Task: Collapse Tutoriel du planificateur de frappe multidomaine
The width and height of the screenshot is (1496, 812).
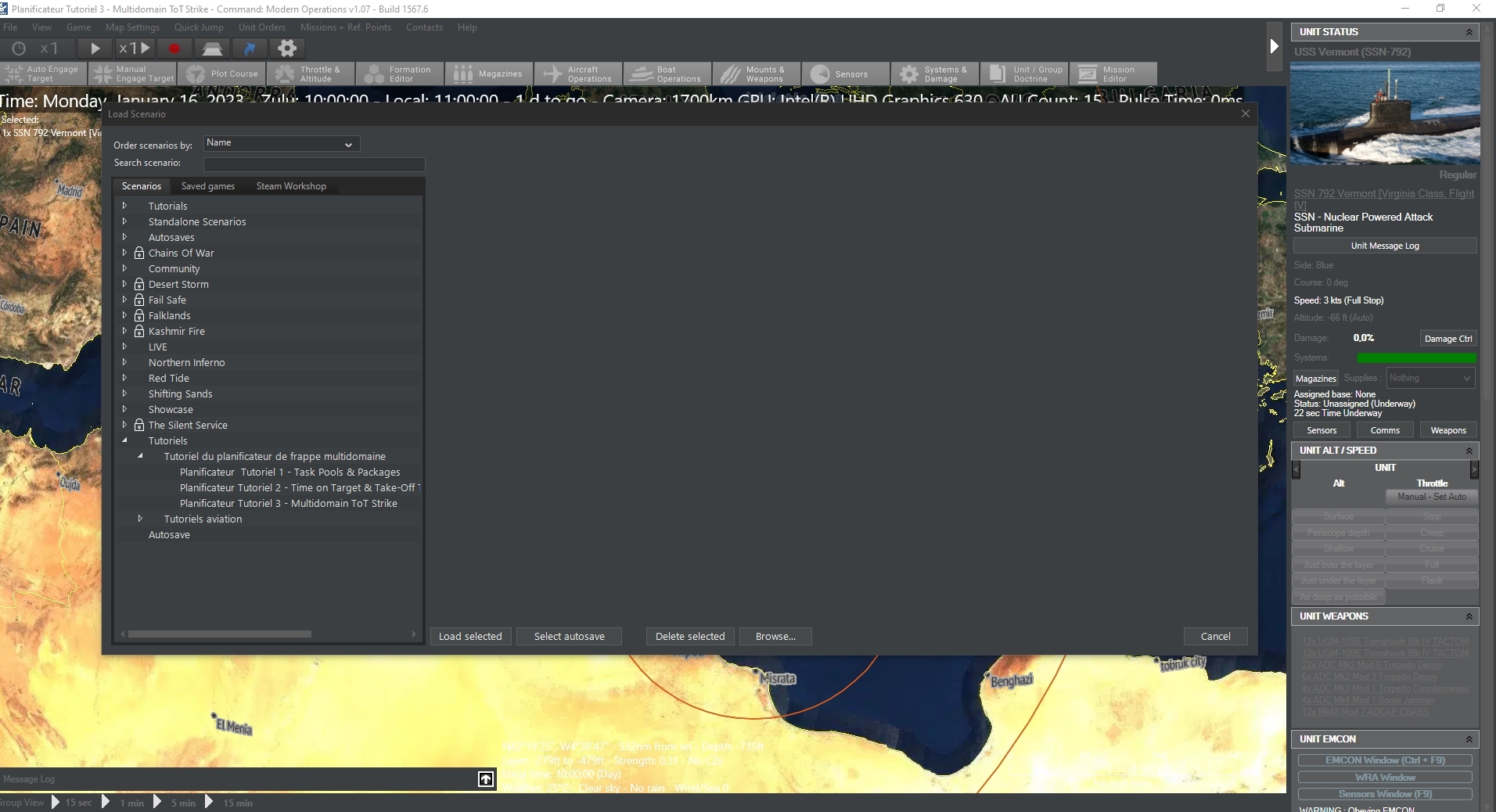Action: pyautogui.click(x=140, y=456)
